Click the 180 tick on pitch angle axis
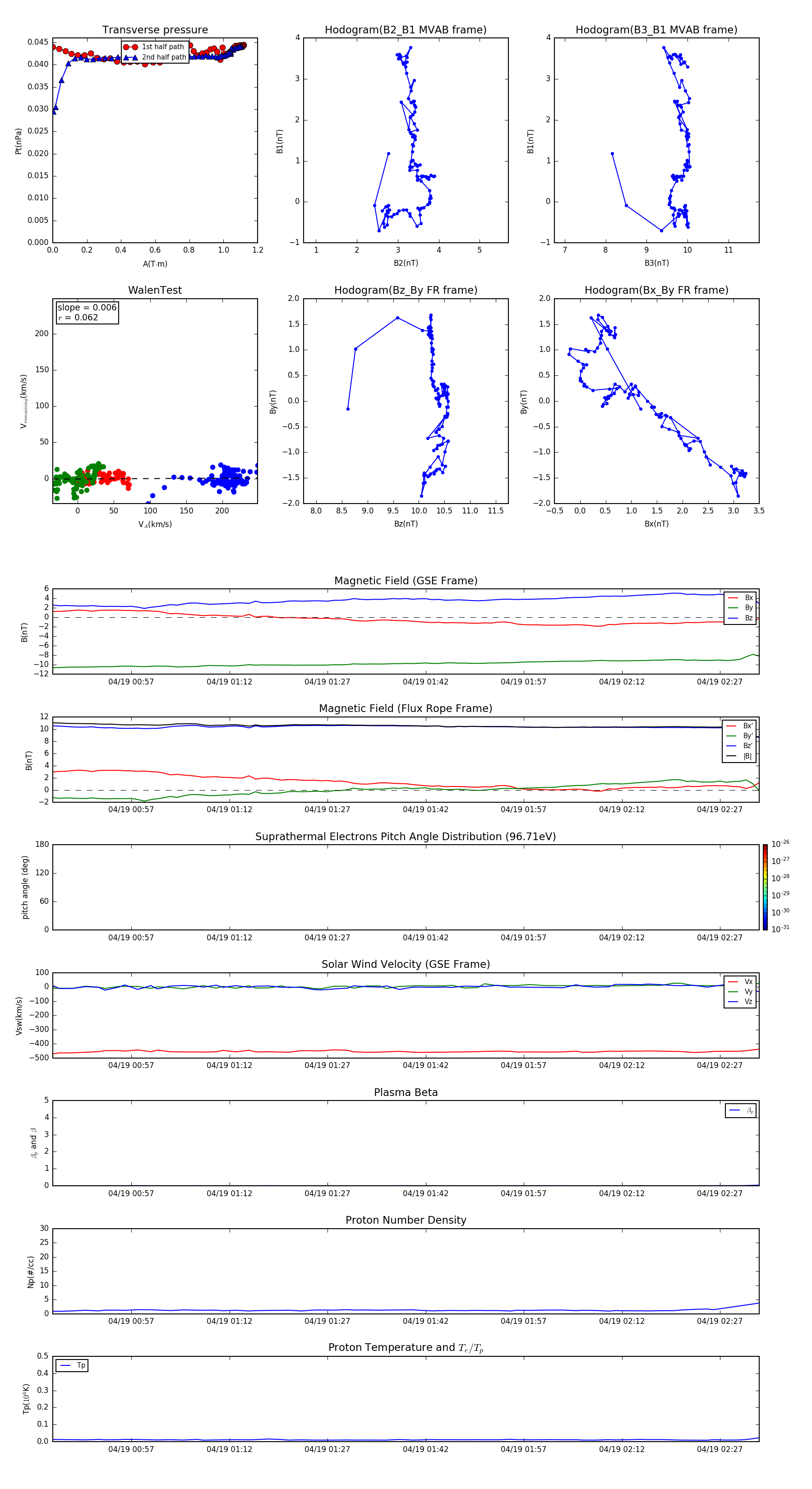 click(x=42, y=845)
